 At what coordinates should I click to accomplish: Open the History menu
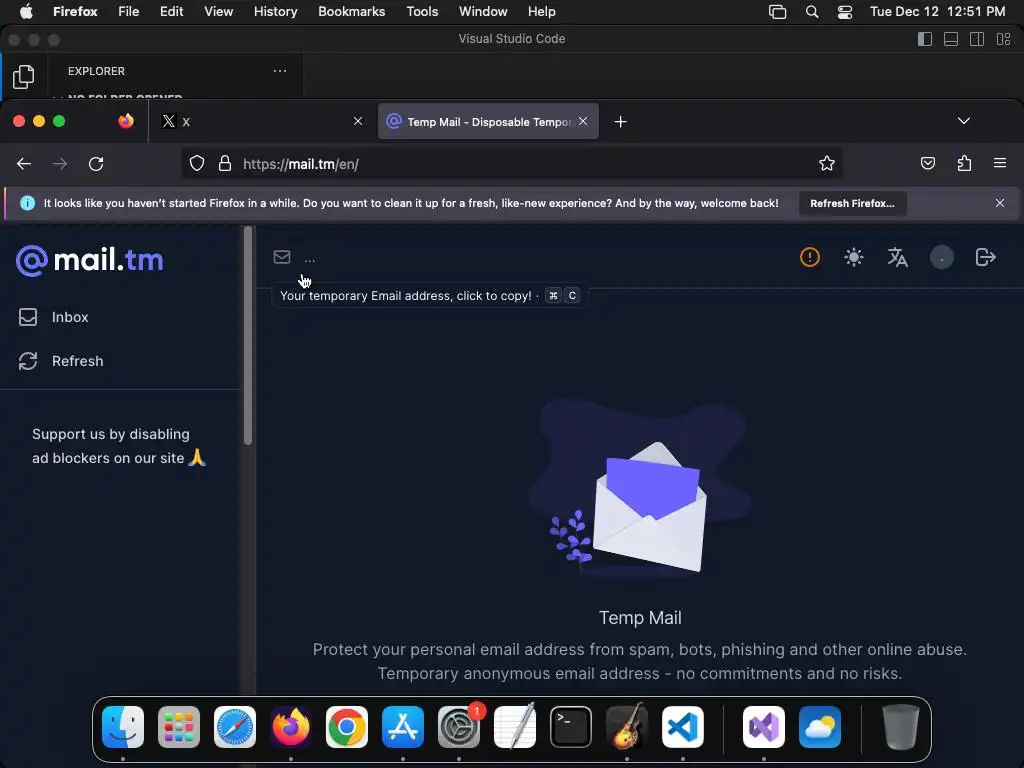click(x=276, y=12)
